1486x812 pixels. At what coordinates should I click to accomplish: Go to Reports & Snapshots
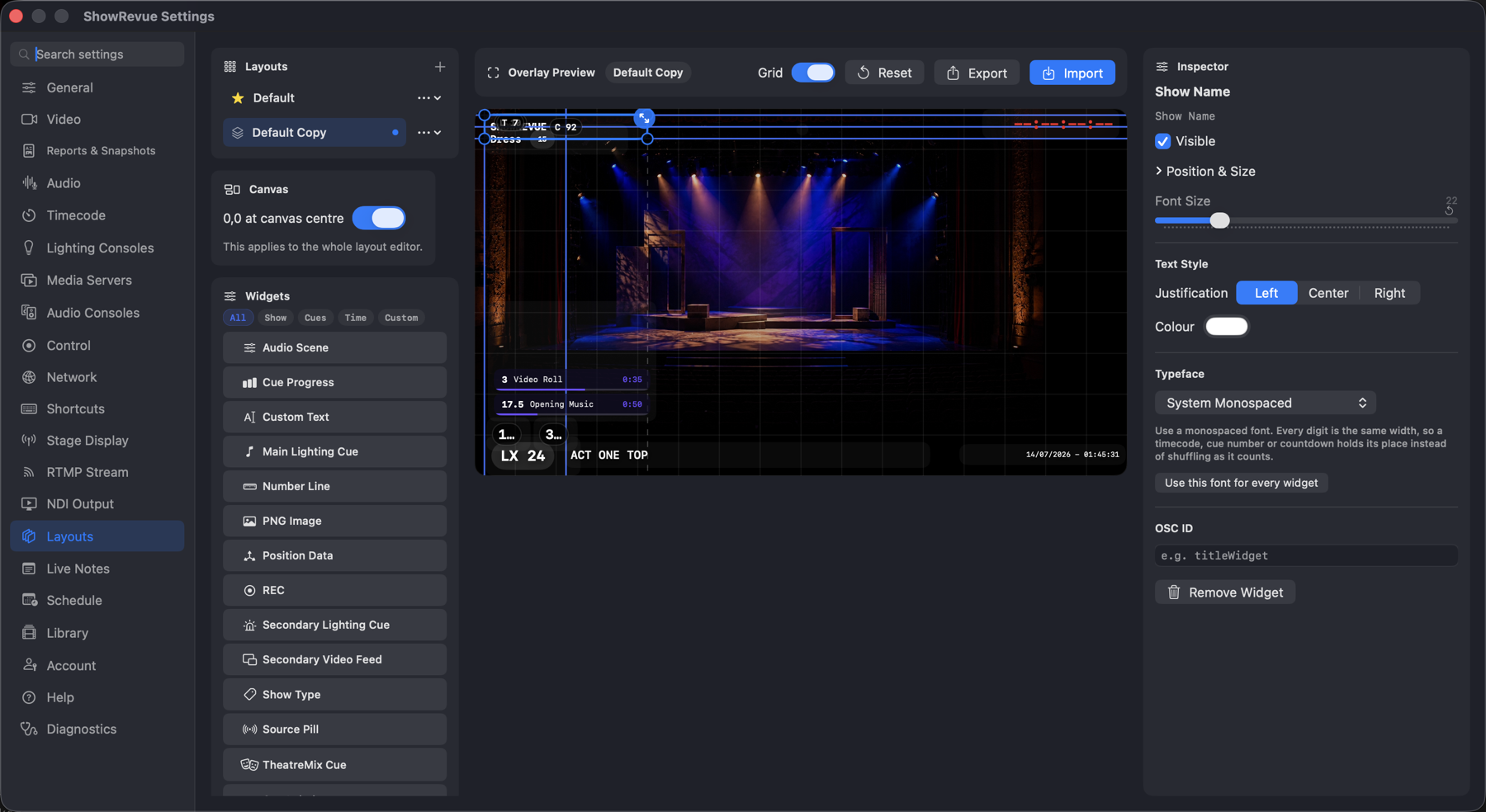coord(97,151)
